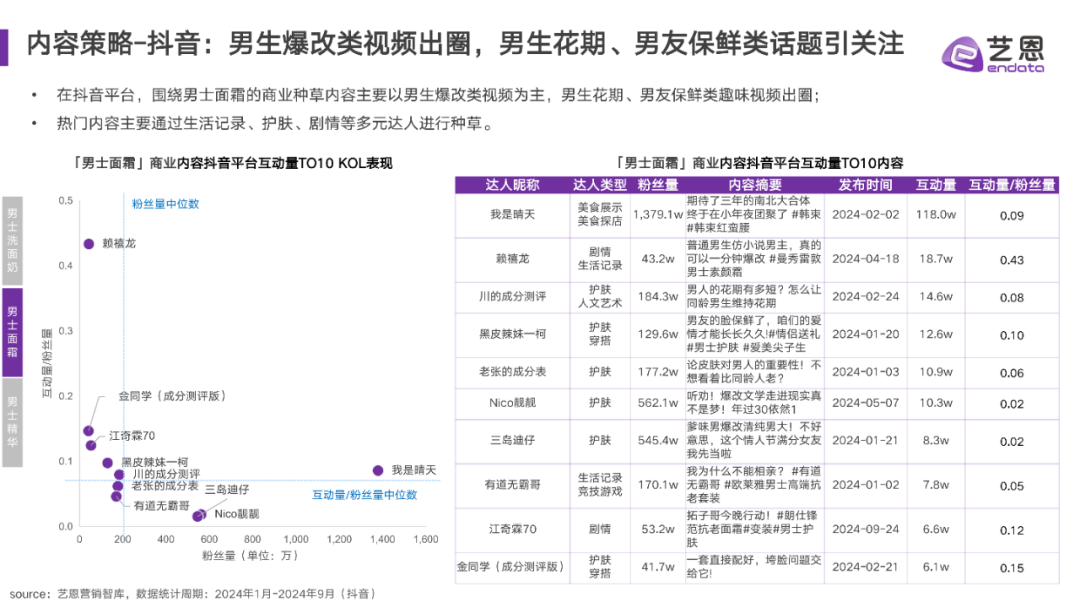
Task: Click the 艺恩 endata logo
Action: click(993, 54)
